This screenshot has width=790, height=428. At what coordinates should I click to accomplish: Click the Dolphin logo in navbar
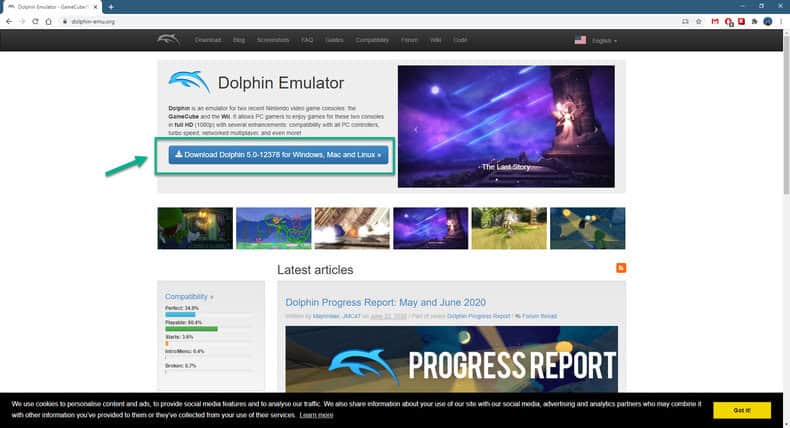[x=168, y=39]
